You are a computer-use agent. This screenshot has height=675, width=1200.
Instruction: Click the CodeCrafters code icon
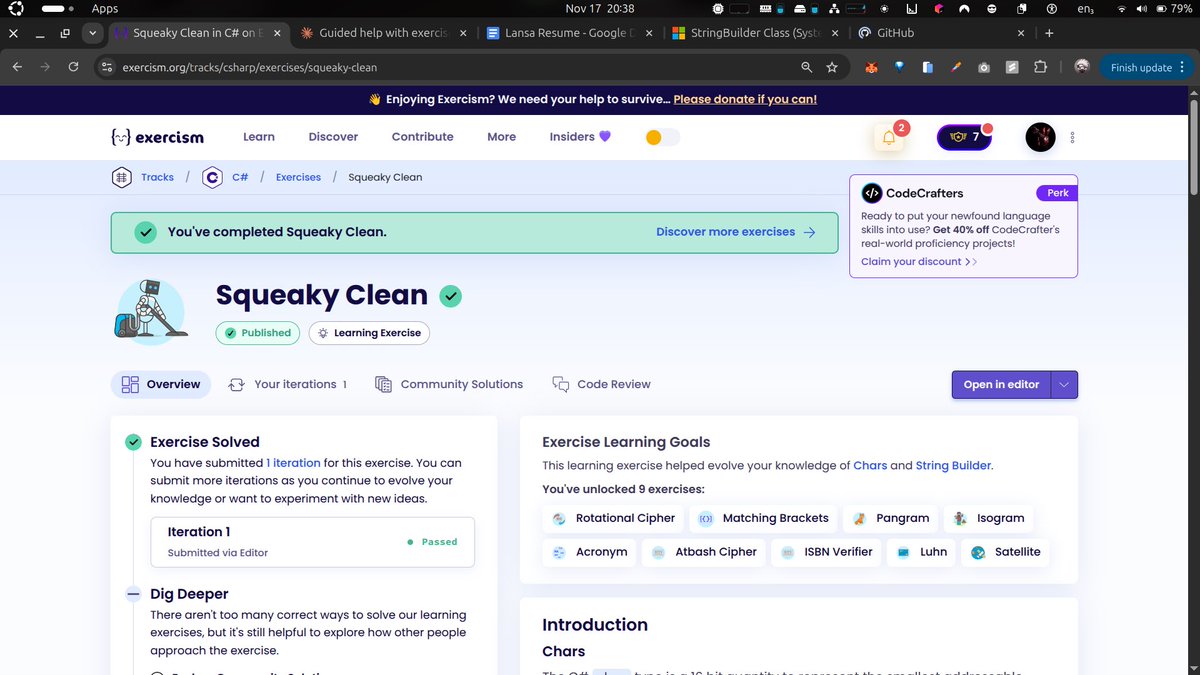(872, 192)
